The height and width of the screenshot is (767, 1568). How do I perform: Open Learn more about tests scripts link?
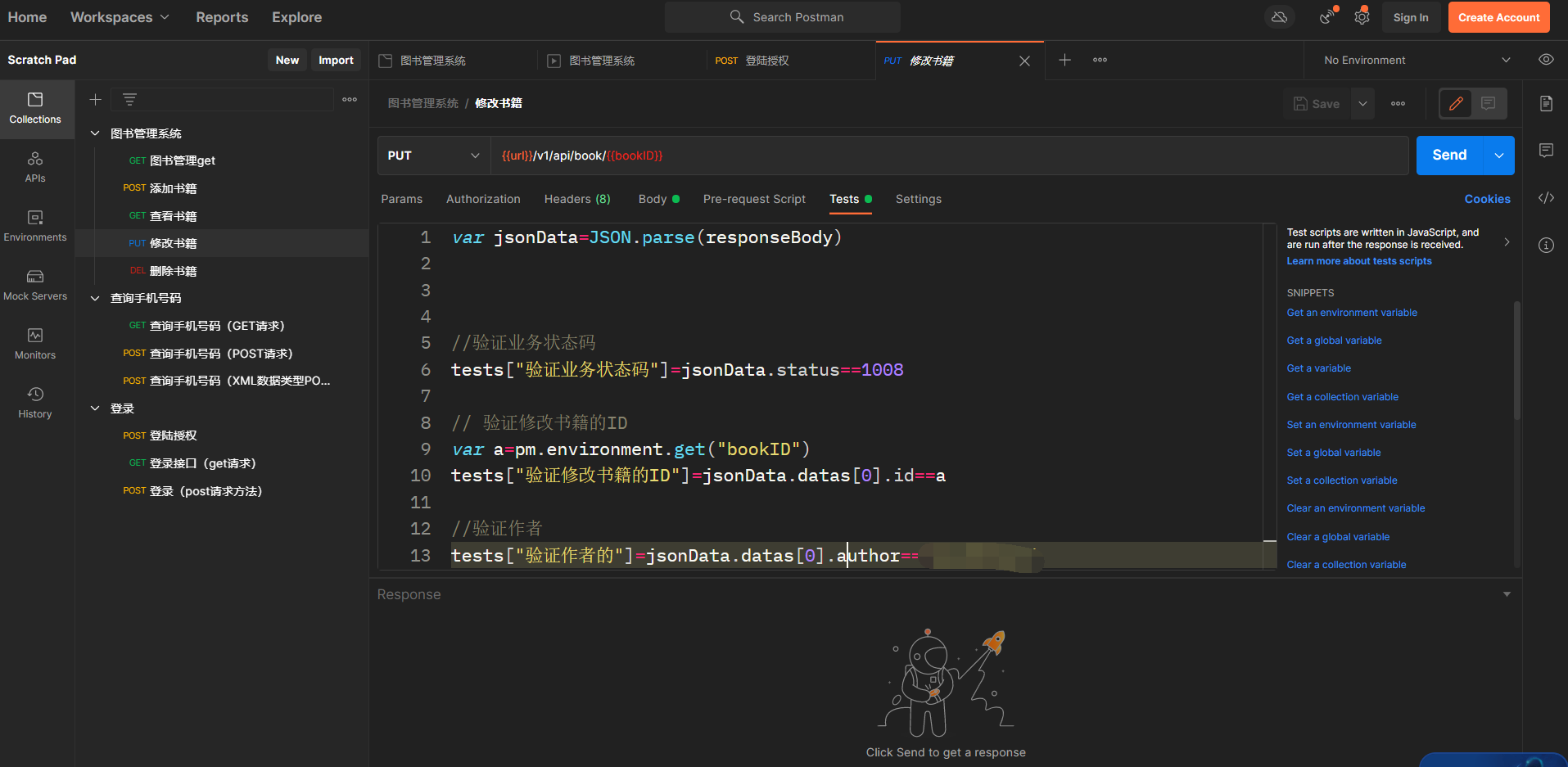(1359, 261)
